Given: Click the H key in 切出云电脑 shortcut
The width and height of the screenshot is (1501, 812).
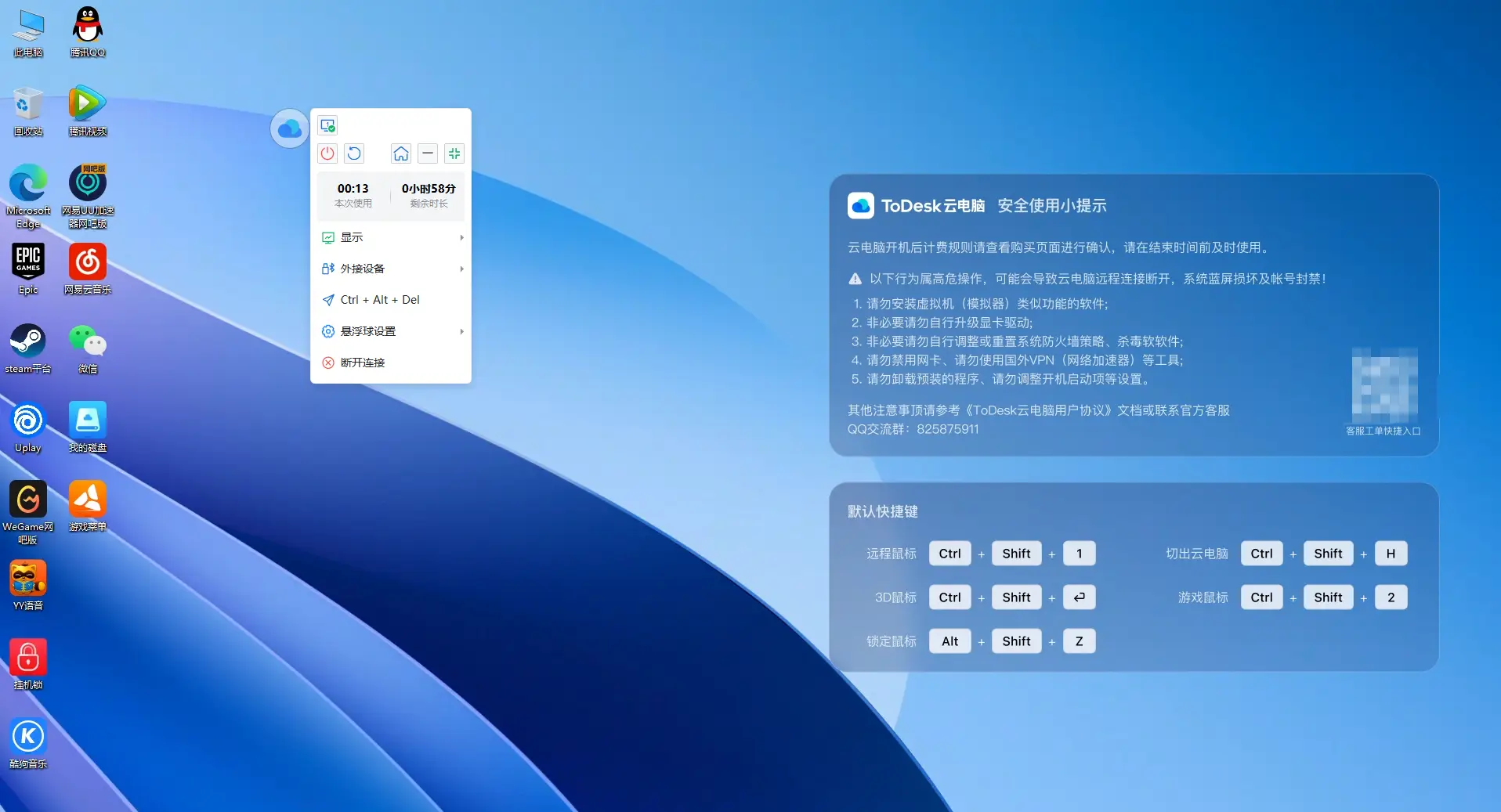Looking at the screenshot, I should (x=1391, y=554).
